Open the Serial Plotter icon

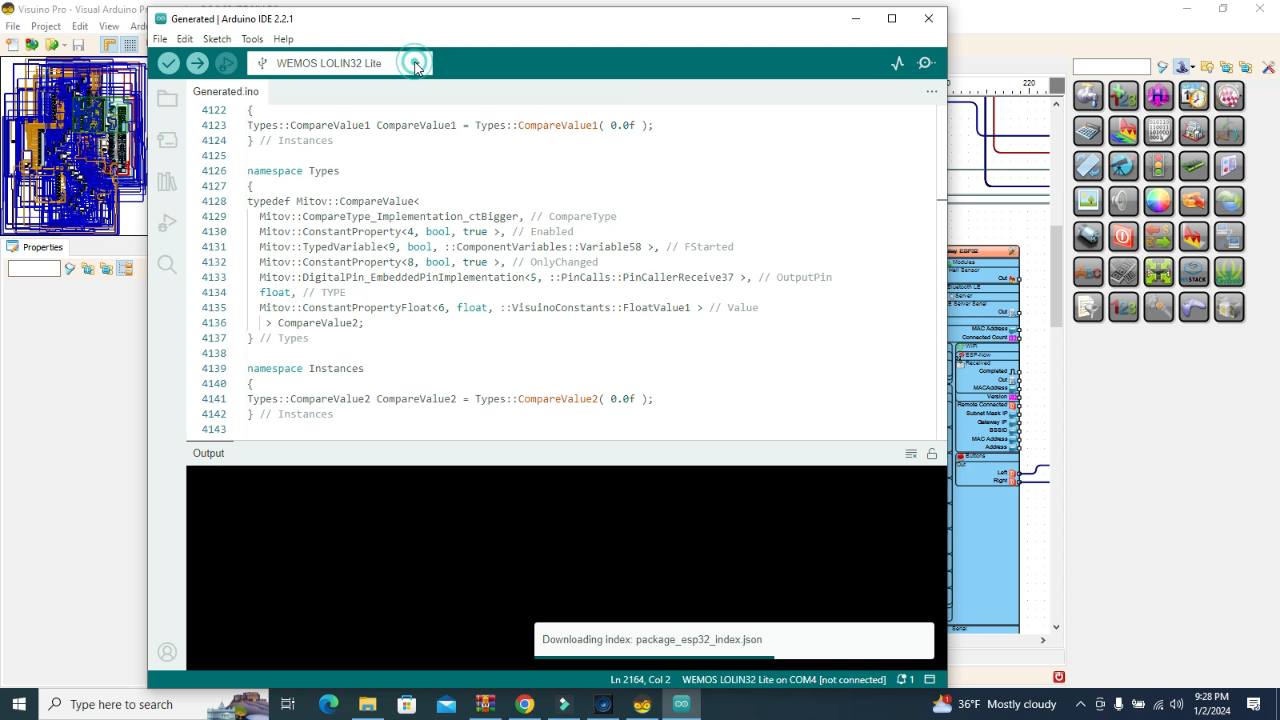[897, 63]
